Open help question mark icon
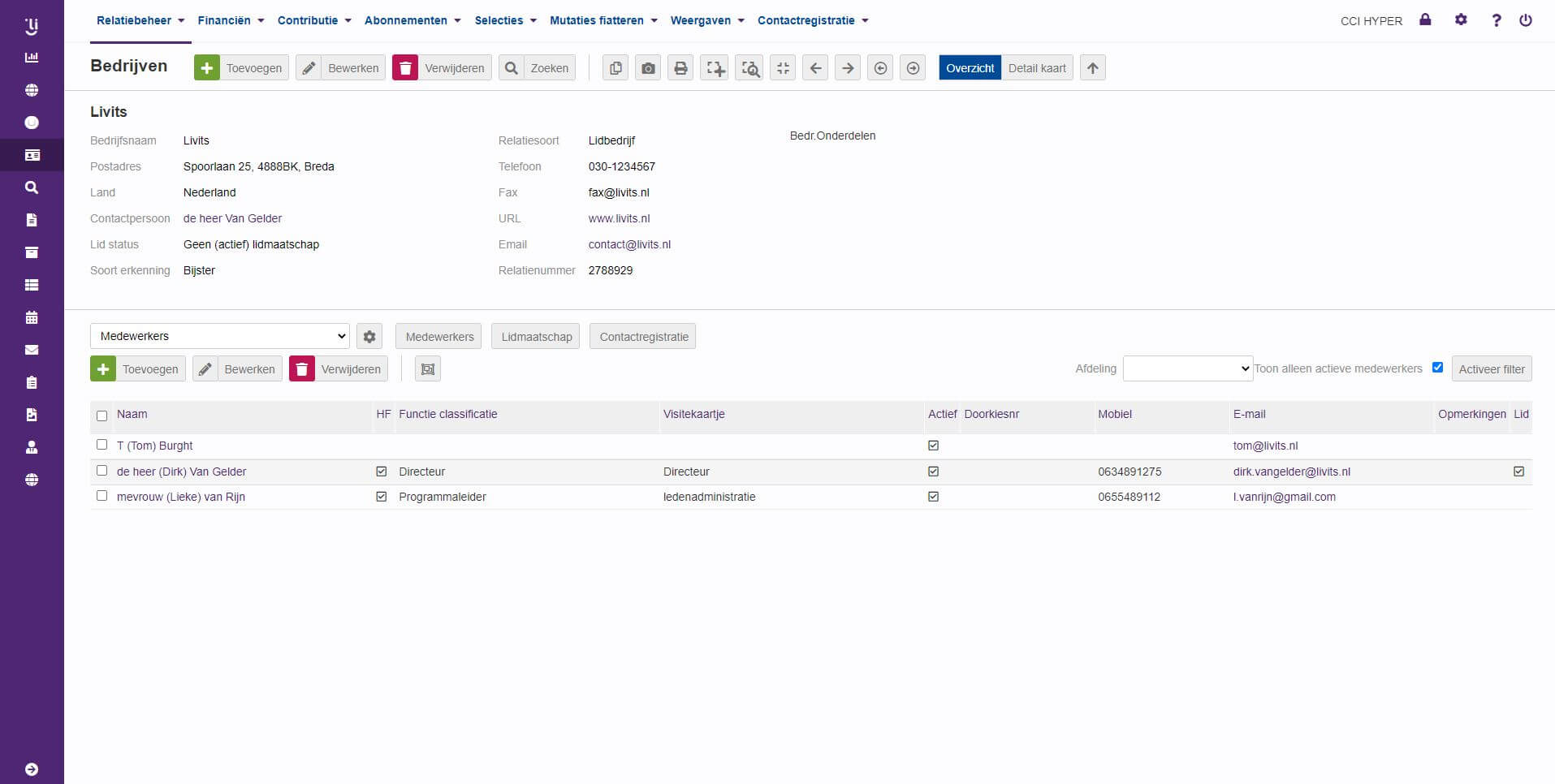Viewport: 1555px width, 784px height. (x=1496, y=20)
